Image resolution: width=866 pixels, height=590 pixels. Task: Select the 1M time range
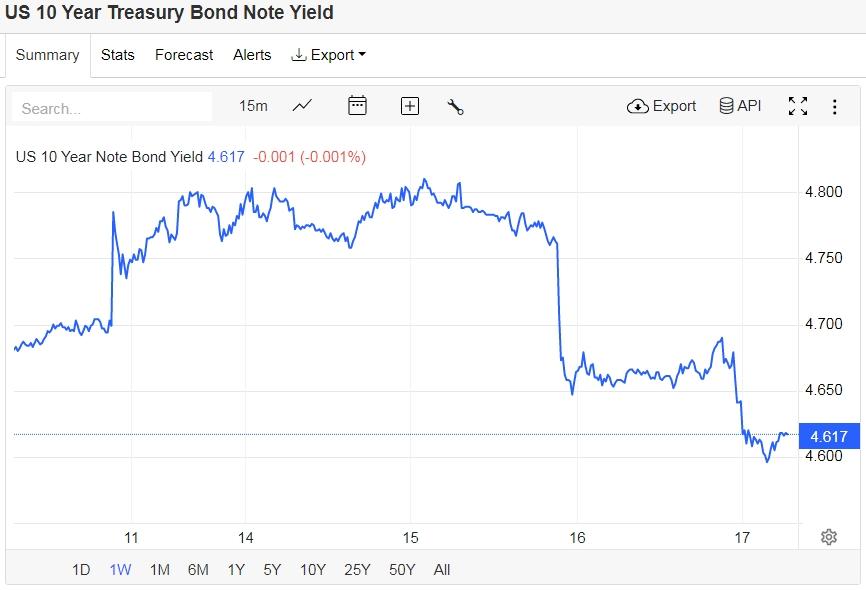159,570
